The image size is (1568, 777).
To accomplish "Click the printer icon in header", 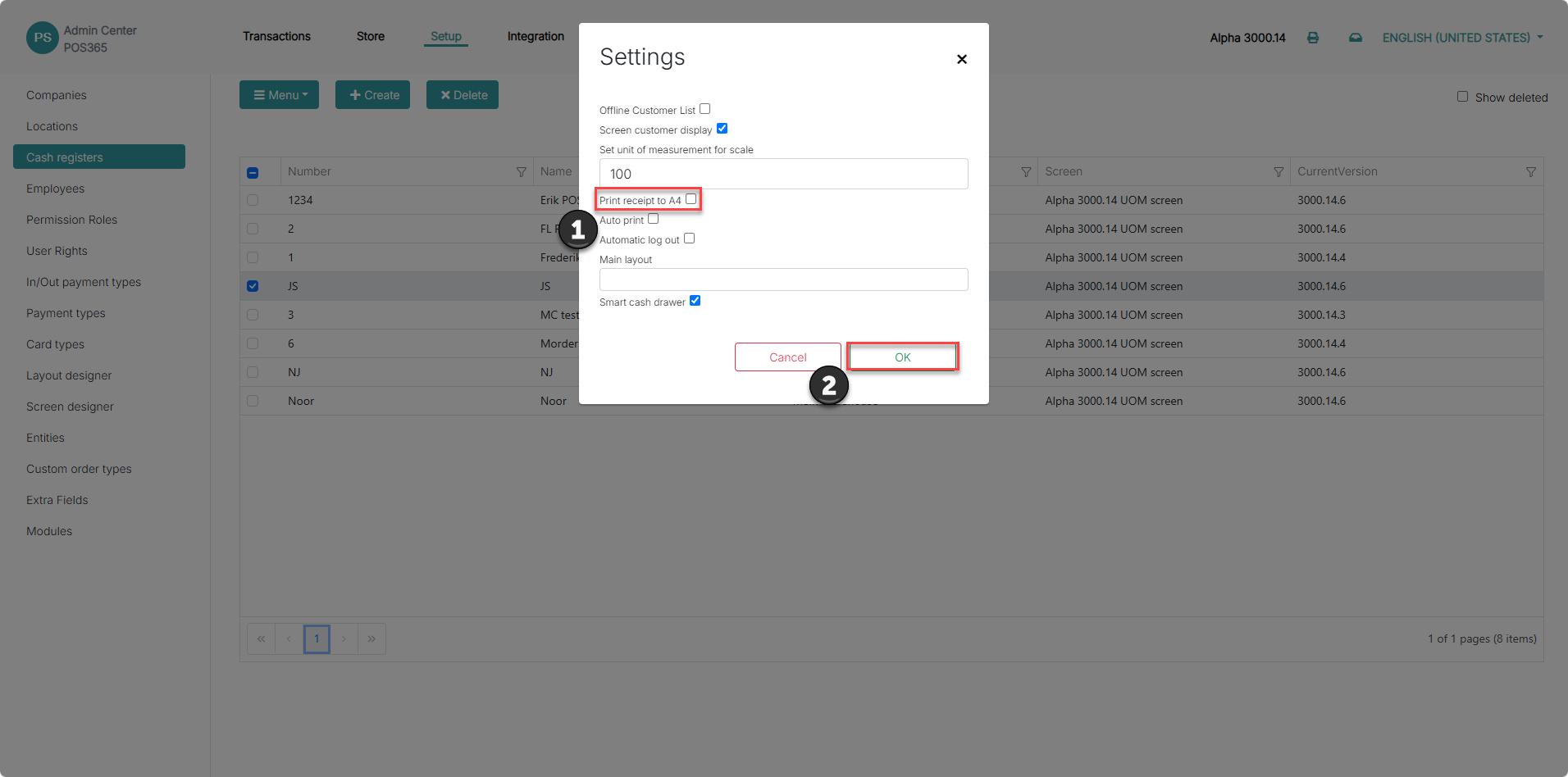I will coord(1313,38).
